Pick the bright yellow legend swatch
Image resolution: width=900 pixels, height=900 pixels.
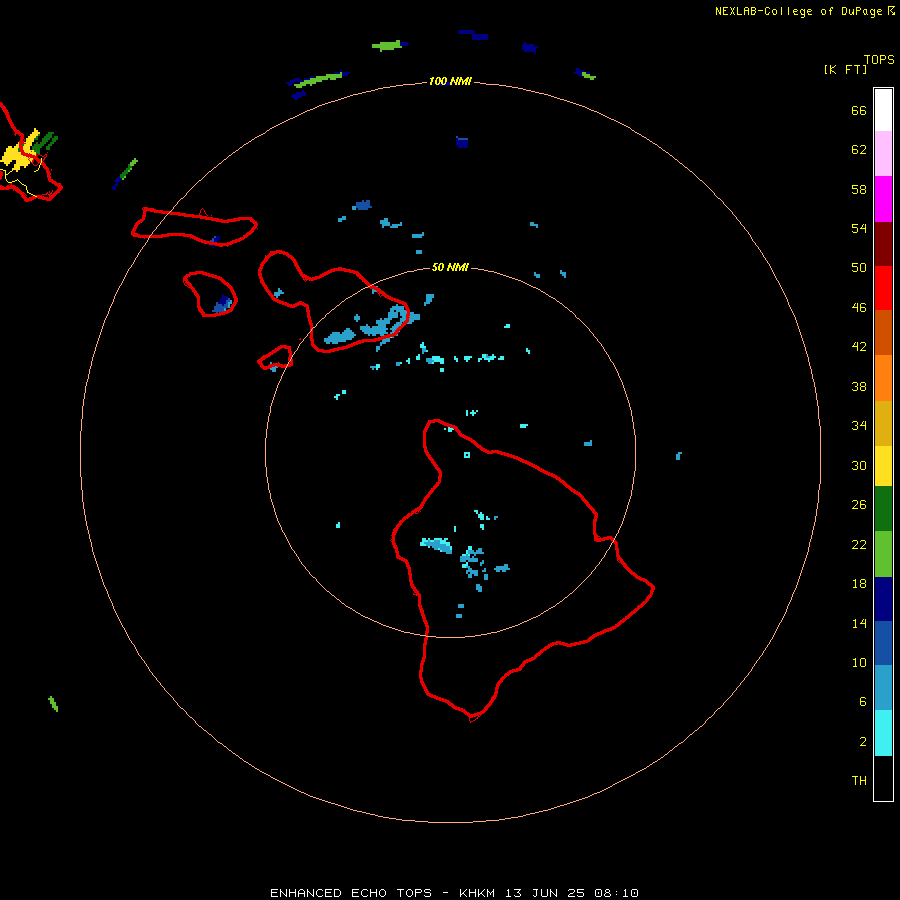tap(883, 466)
